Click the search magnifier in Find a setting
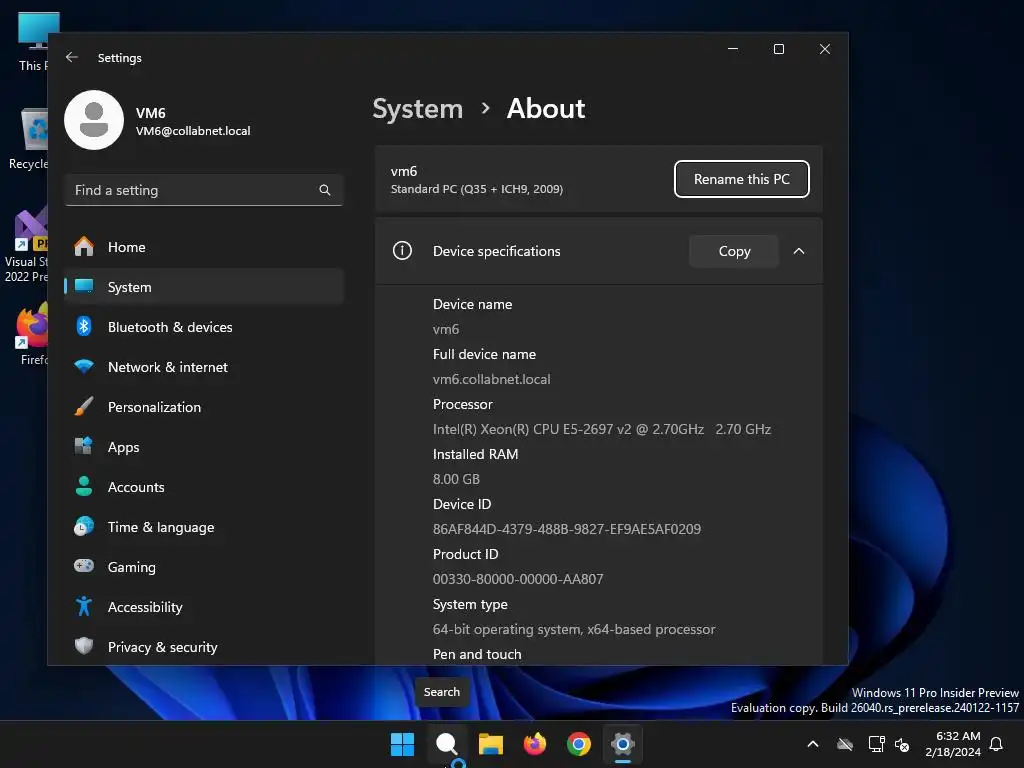This screenshot has width=1024, height=768. click(x=325, y=190)
